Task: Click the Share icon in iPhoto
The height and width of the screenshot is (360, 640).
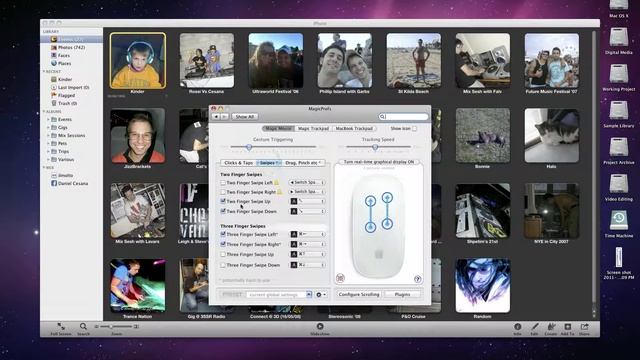Action: click(584, 327)
